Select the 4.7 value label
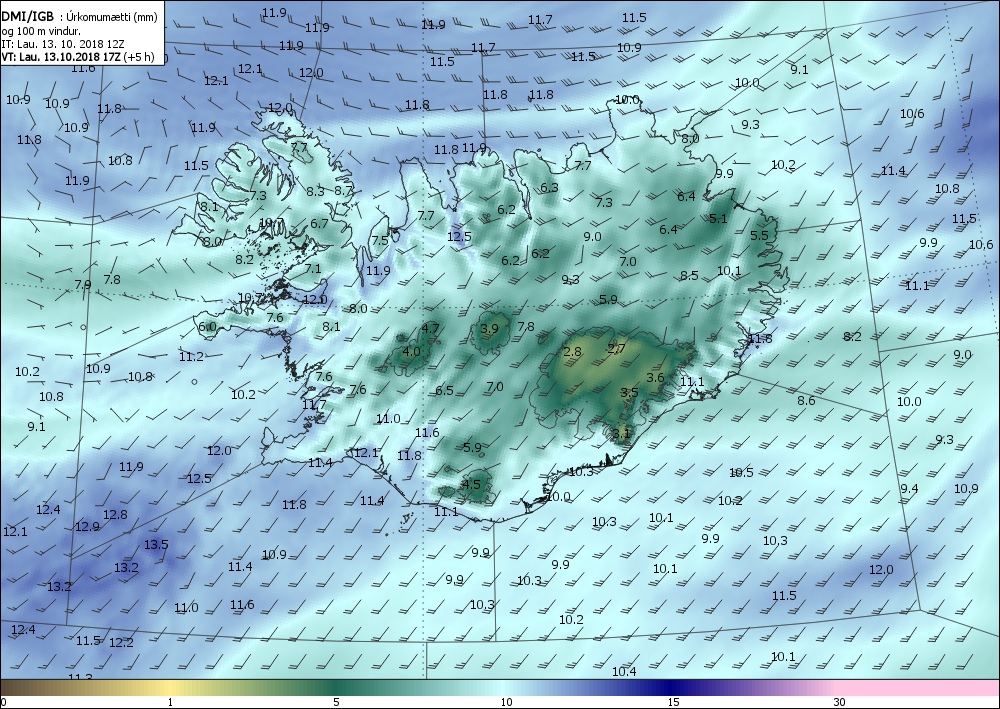 tap(430, 328)
